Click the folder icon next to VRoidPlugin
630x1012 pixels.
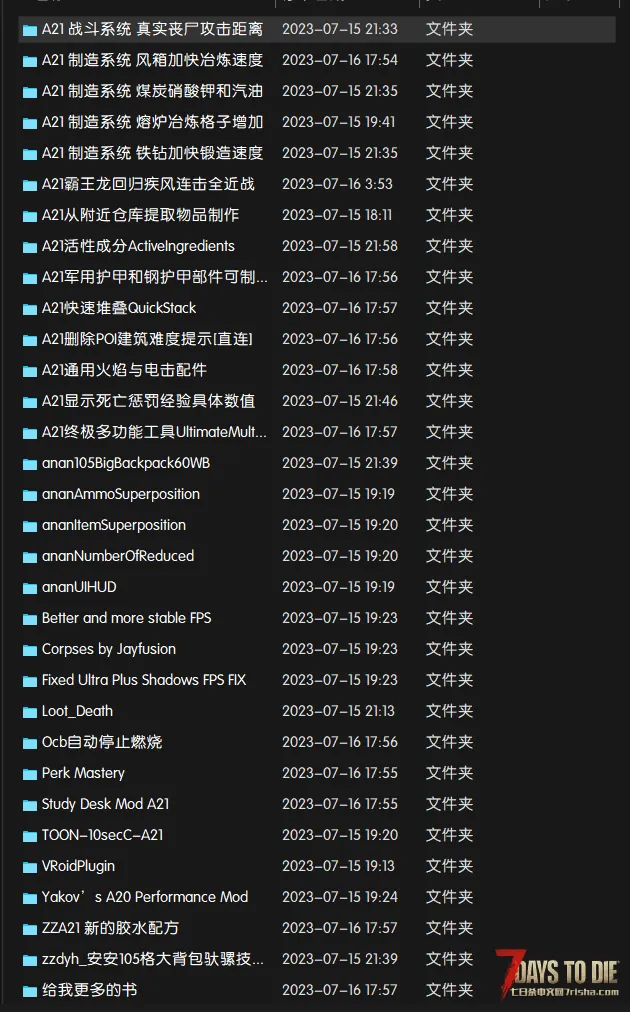(x=30, y=866)
